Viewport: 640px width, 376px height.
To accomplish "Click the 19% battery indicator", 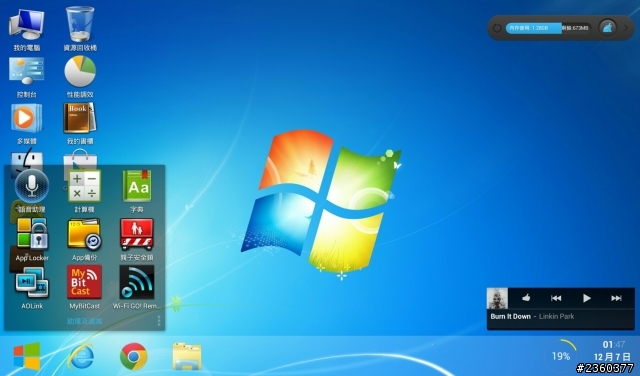I will click(561, 356).
